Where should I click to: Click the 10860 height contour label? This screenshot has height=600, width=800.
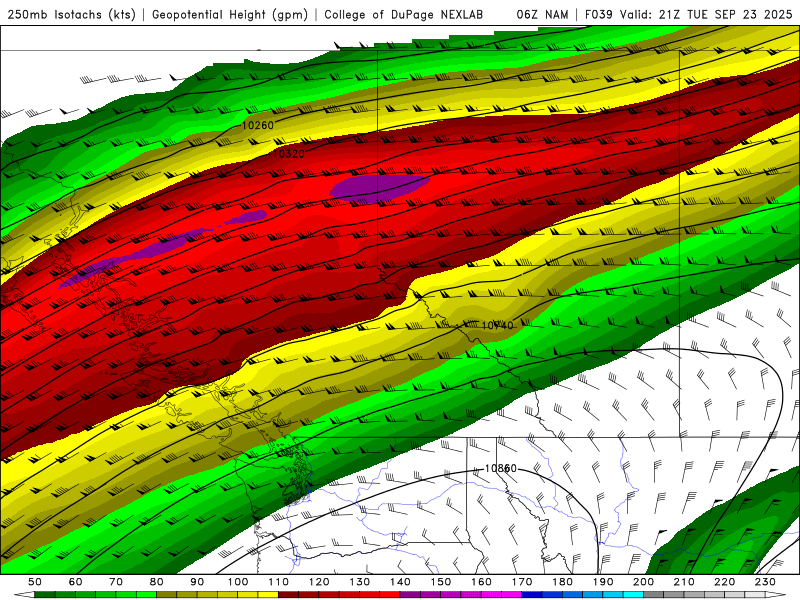coord(501,468)
